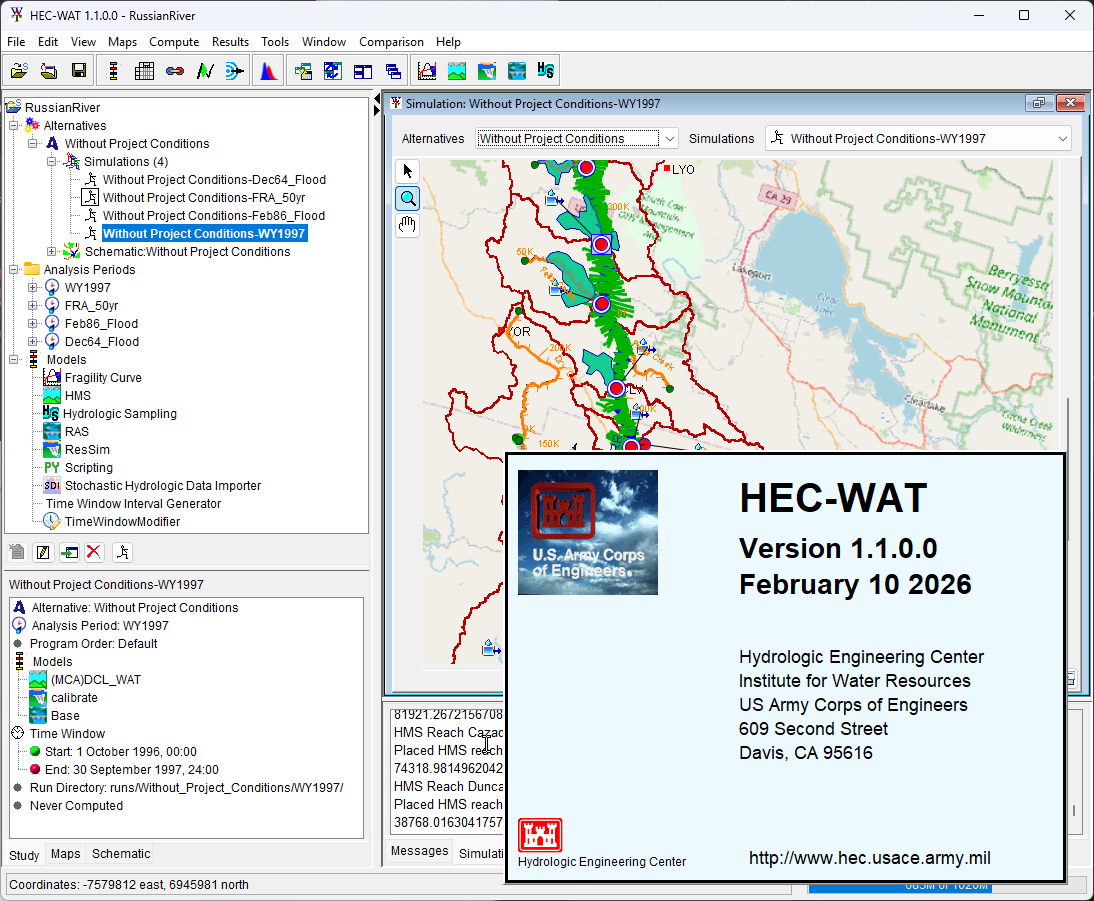Viewport: 1094px width, 901px height.
Task: Cascade windows using the stacked windows icon
Action: tap(393, 70)
